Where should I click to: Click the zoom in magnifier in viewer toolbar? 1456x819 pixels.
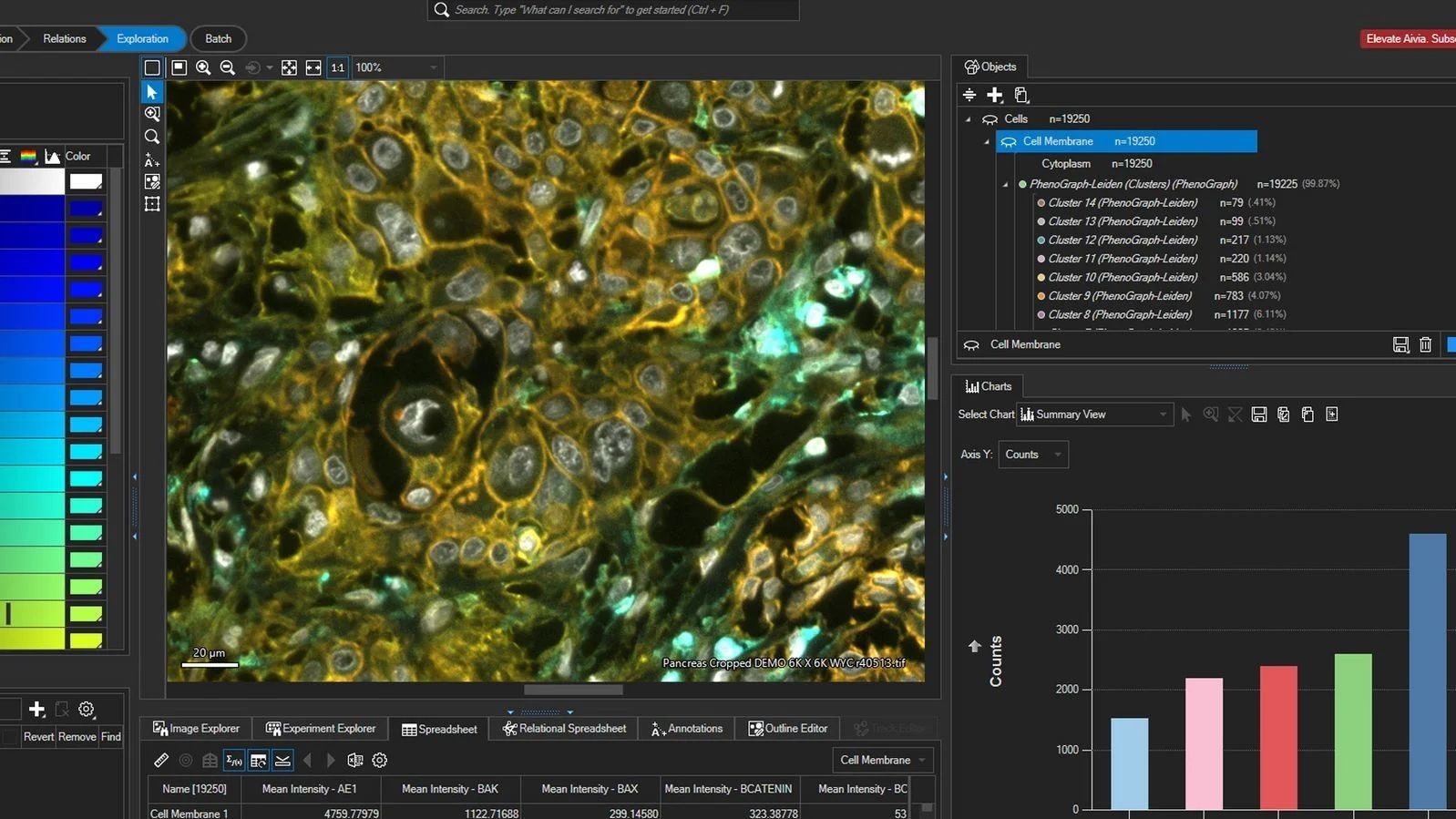click(203, 67)
